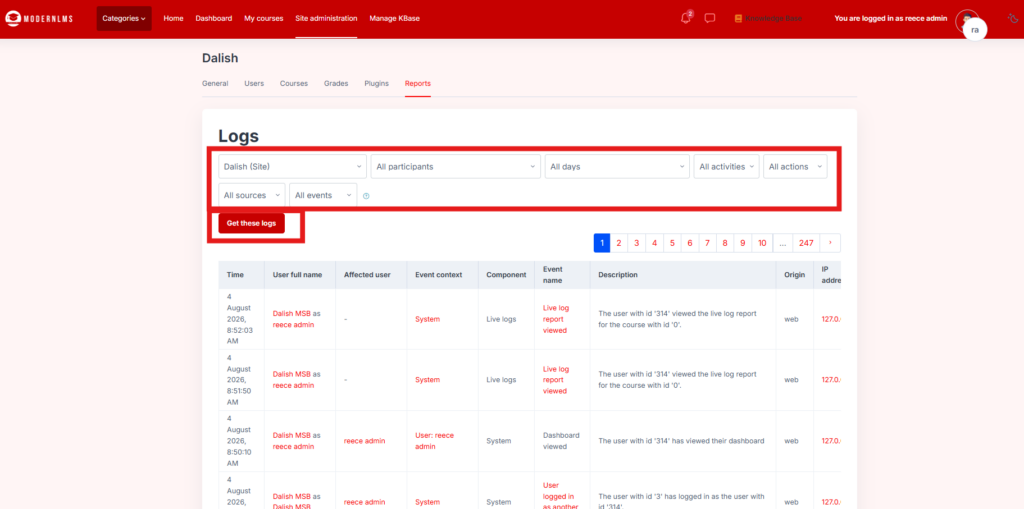Screen dimensions: 1024x509
Task: Go to page 4 of logs
Action: pyautogui.click(x=654, y=243)
